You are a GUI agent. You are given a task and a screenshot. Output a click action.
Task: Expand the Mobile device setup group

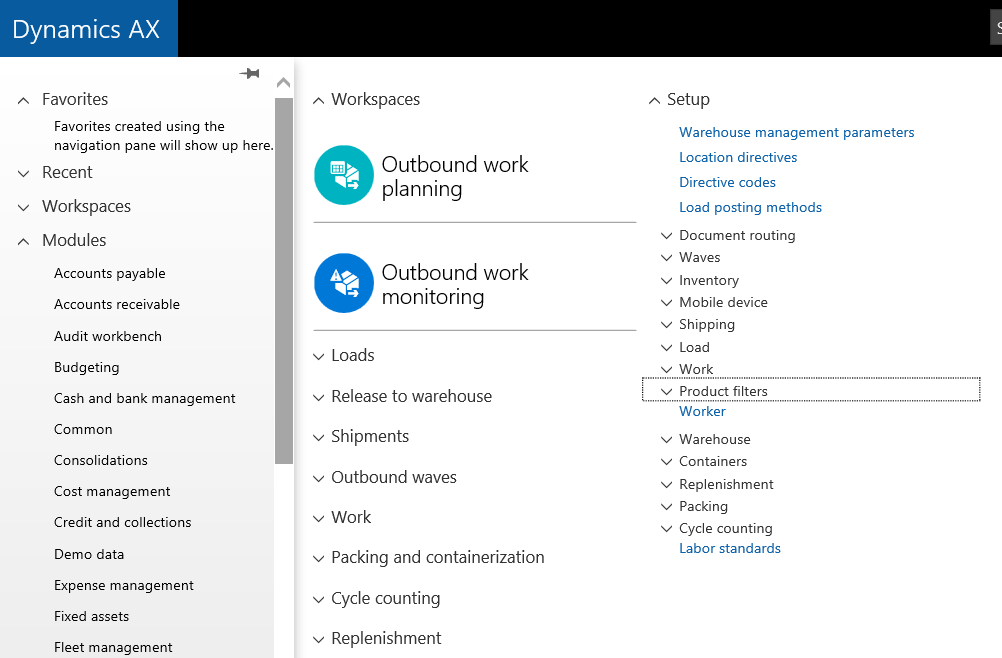667,303
